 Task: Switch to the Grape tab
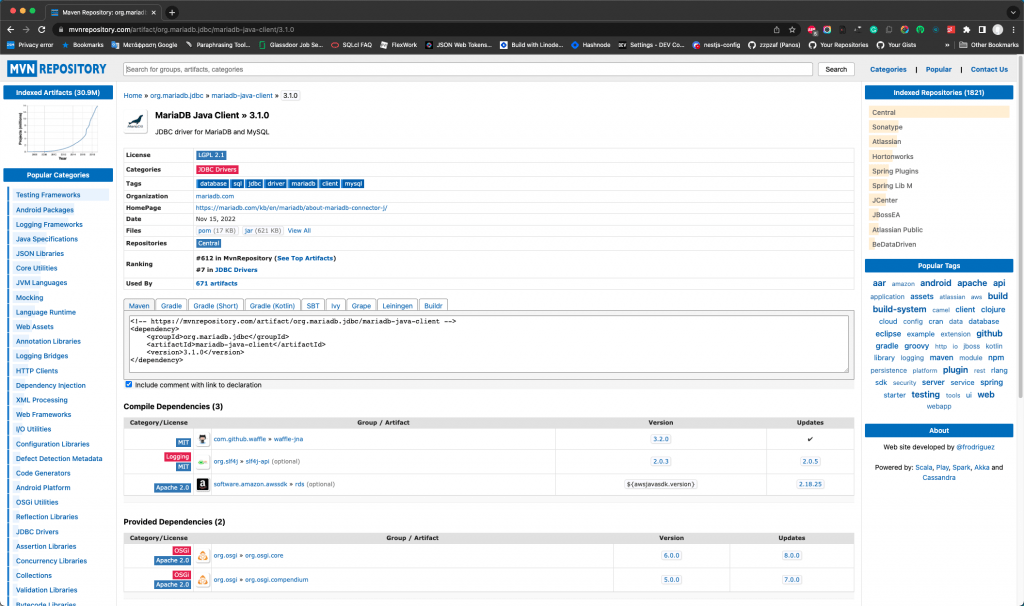pos(361,306)
